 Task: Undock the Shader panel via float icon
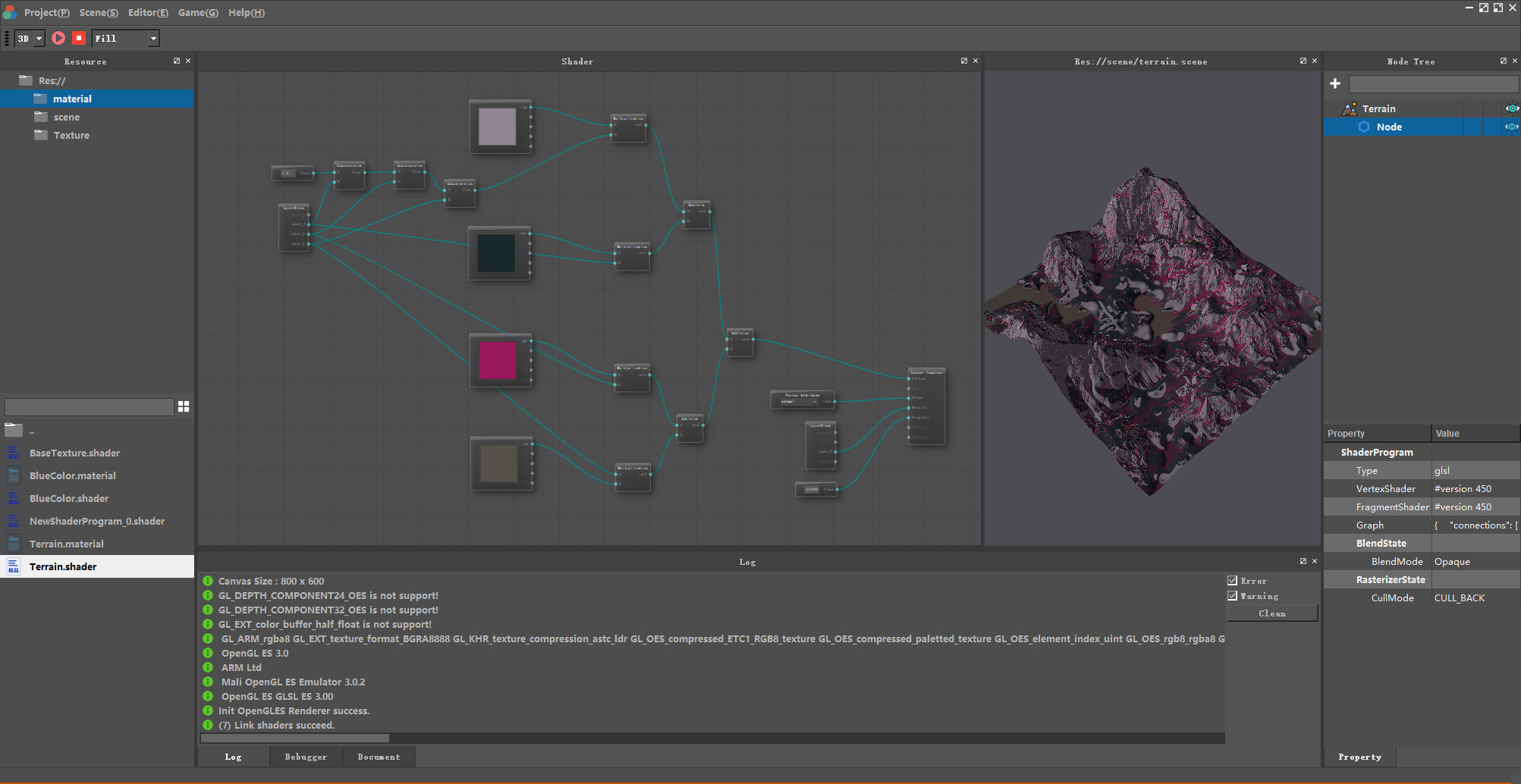pyautogui.click(x=964, y=61)
